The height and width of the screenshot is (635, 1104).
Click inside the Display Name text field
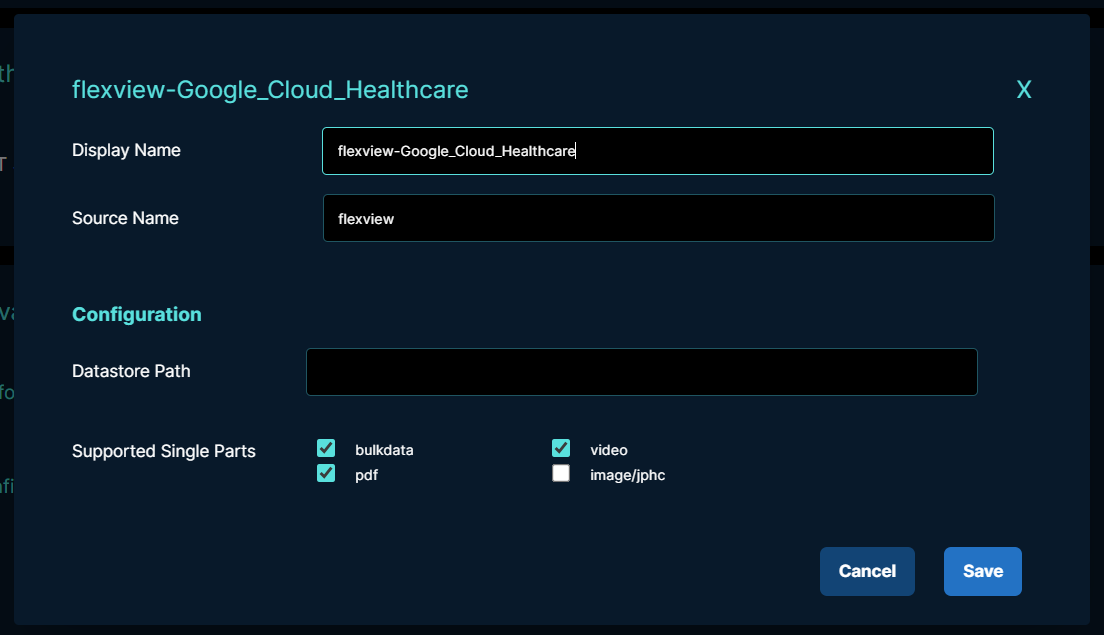pyautogui.click(x=657, y=150)
